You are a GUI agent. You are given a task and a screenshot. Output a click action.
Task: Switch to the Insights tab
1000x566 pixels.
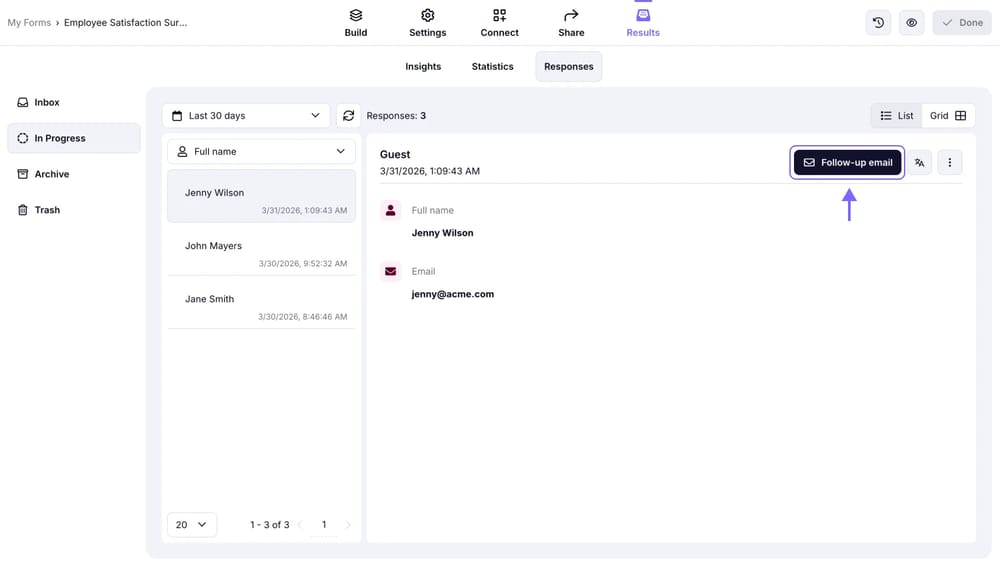pos(423,67)
